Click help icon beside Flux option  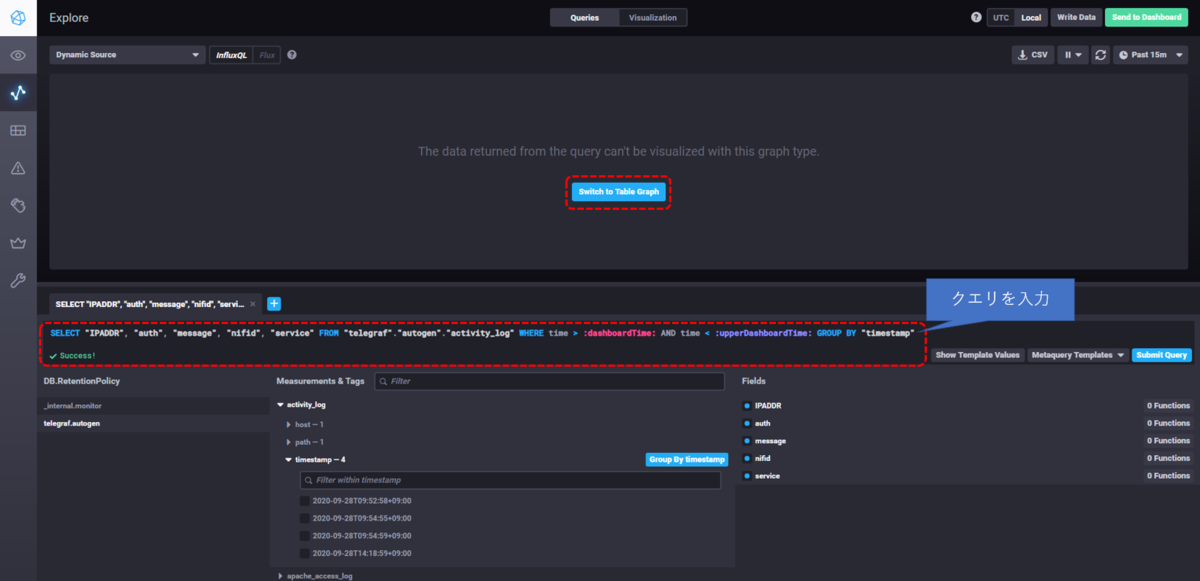tap(292, 55)
